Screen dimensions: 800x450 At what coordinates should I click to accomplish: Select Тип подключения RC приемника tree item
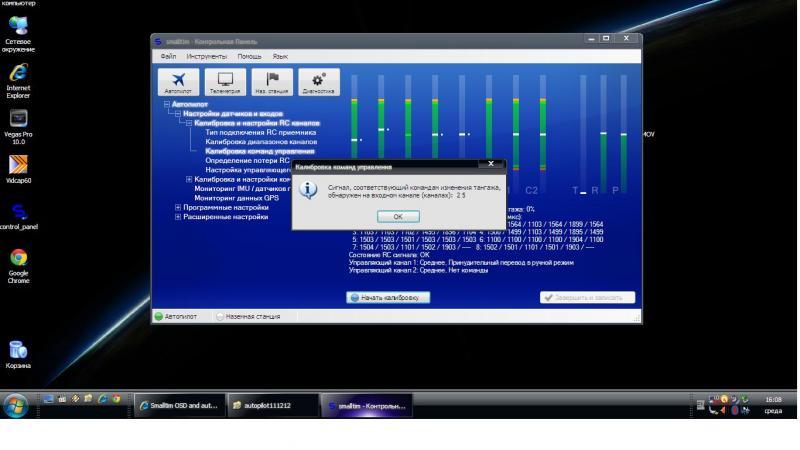(260, 132)
